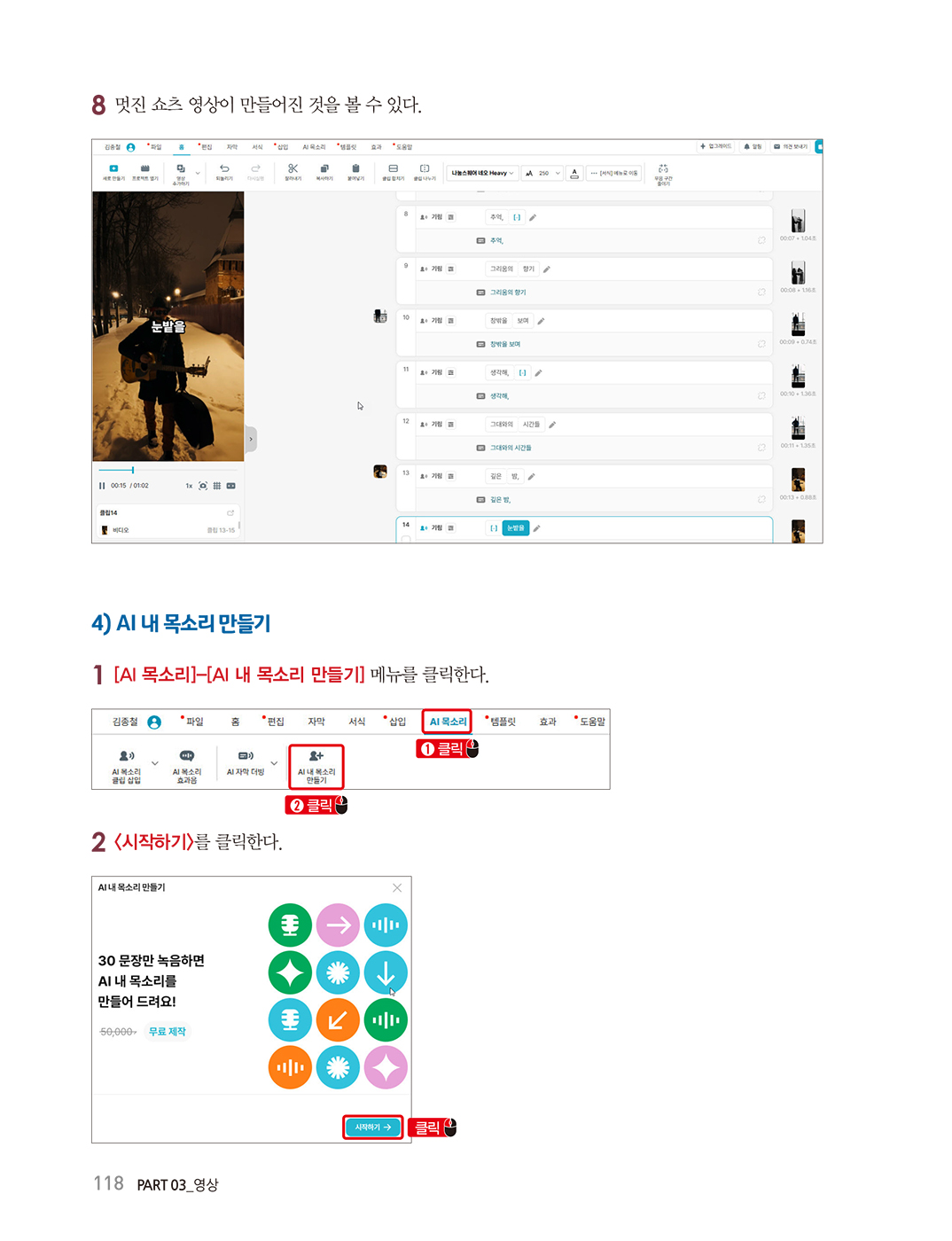Open the [서식] 메뉴로 이동 control
This screenshot has width=952, height=1241.
tap(614, 173)
